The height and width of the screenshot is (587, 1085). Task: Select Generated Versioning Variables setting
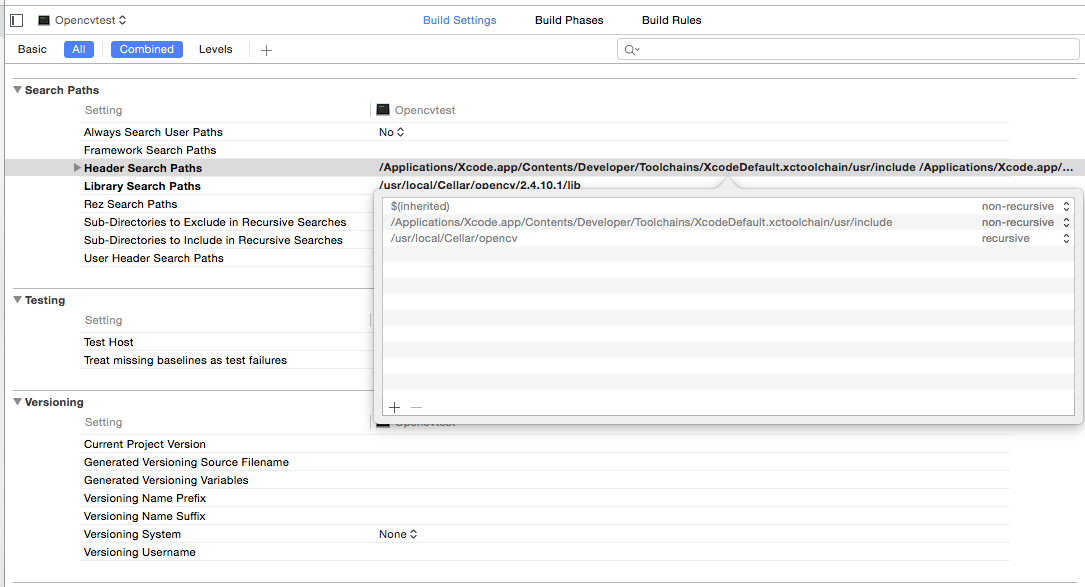(166, 480)
